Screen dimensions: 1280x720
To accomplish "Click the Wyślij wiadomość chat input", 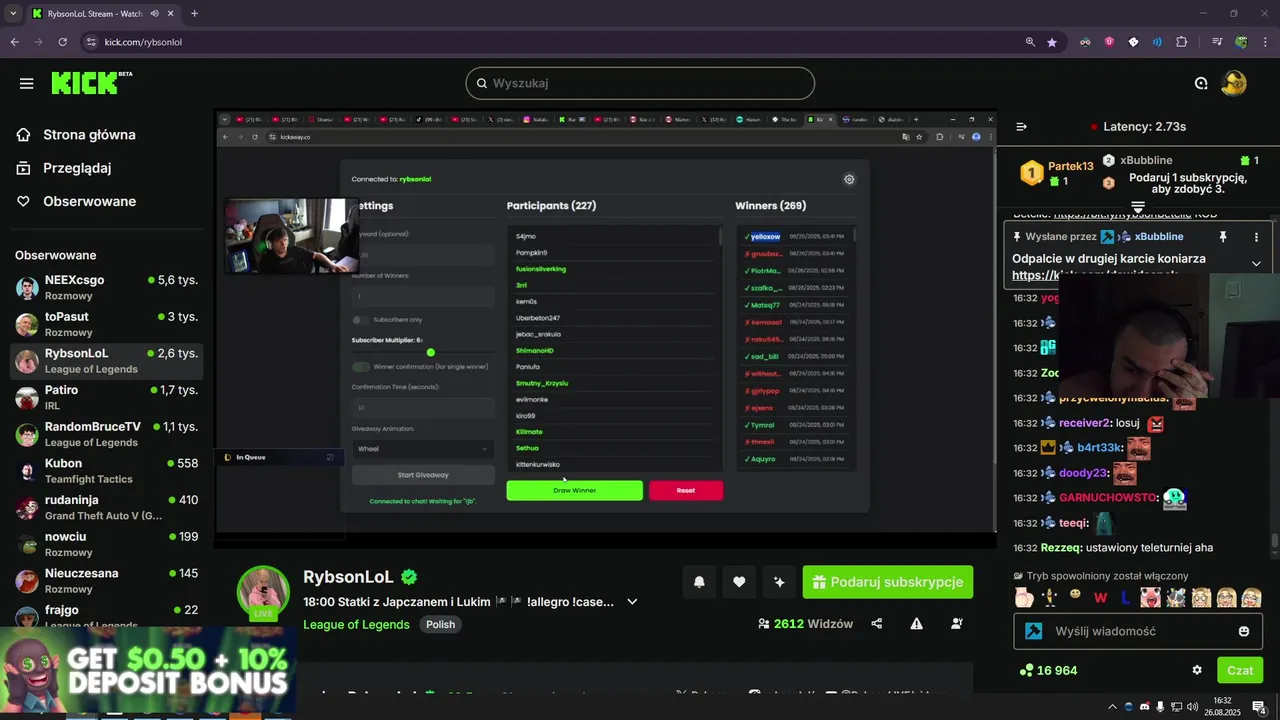I will pos(1138,631).
